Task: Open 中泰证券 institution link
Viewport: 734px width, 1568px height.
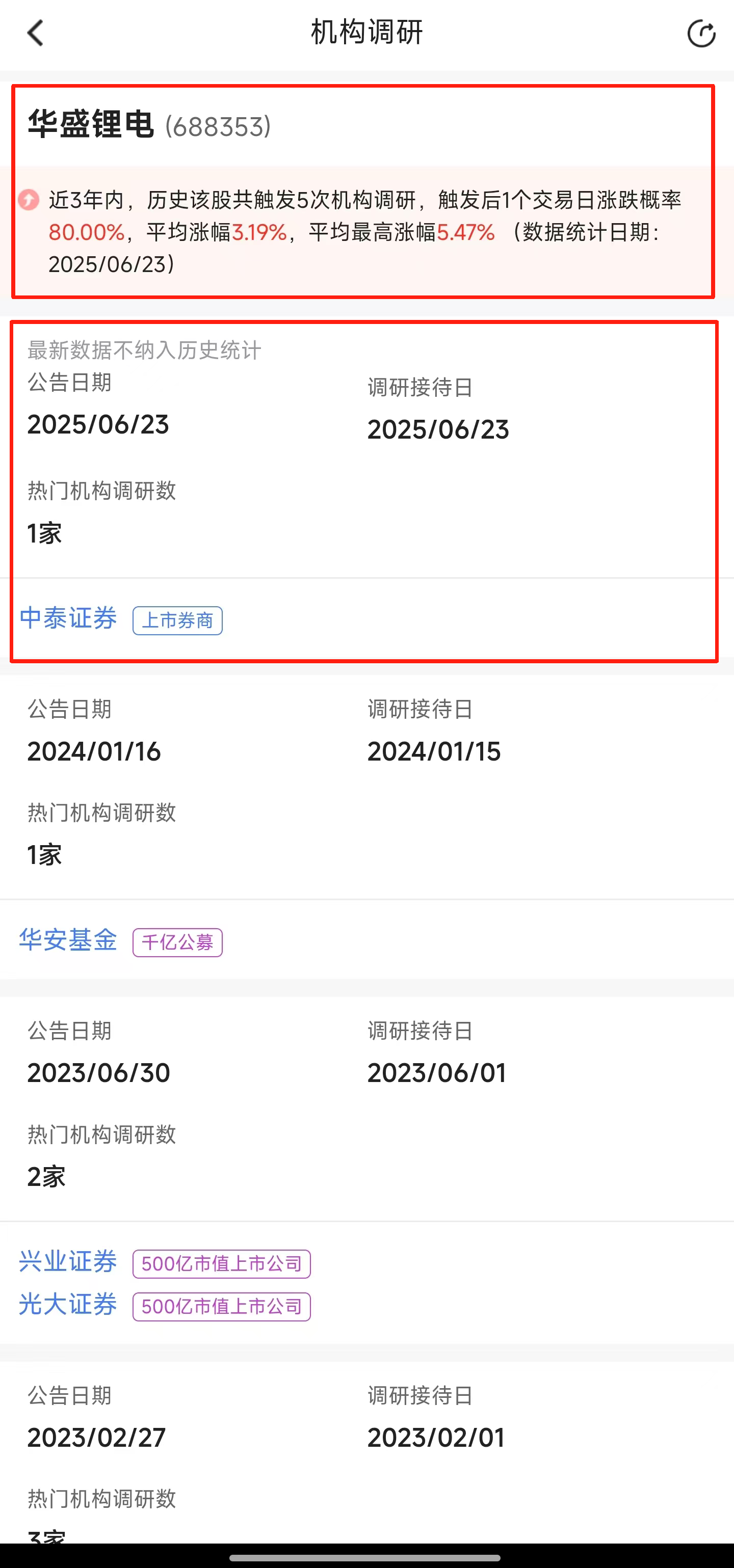Action: pyautogui.click(x=68, y=618)
